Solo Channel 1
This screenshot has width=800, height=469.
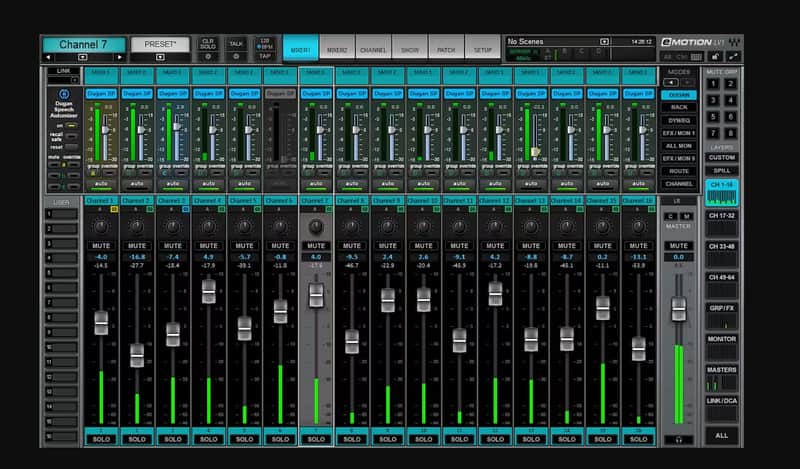click(101, 439)
